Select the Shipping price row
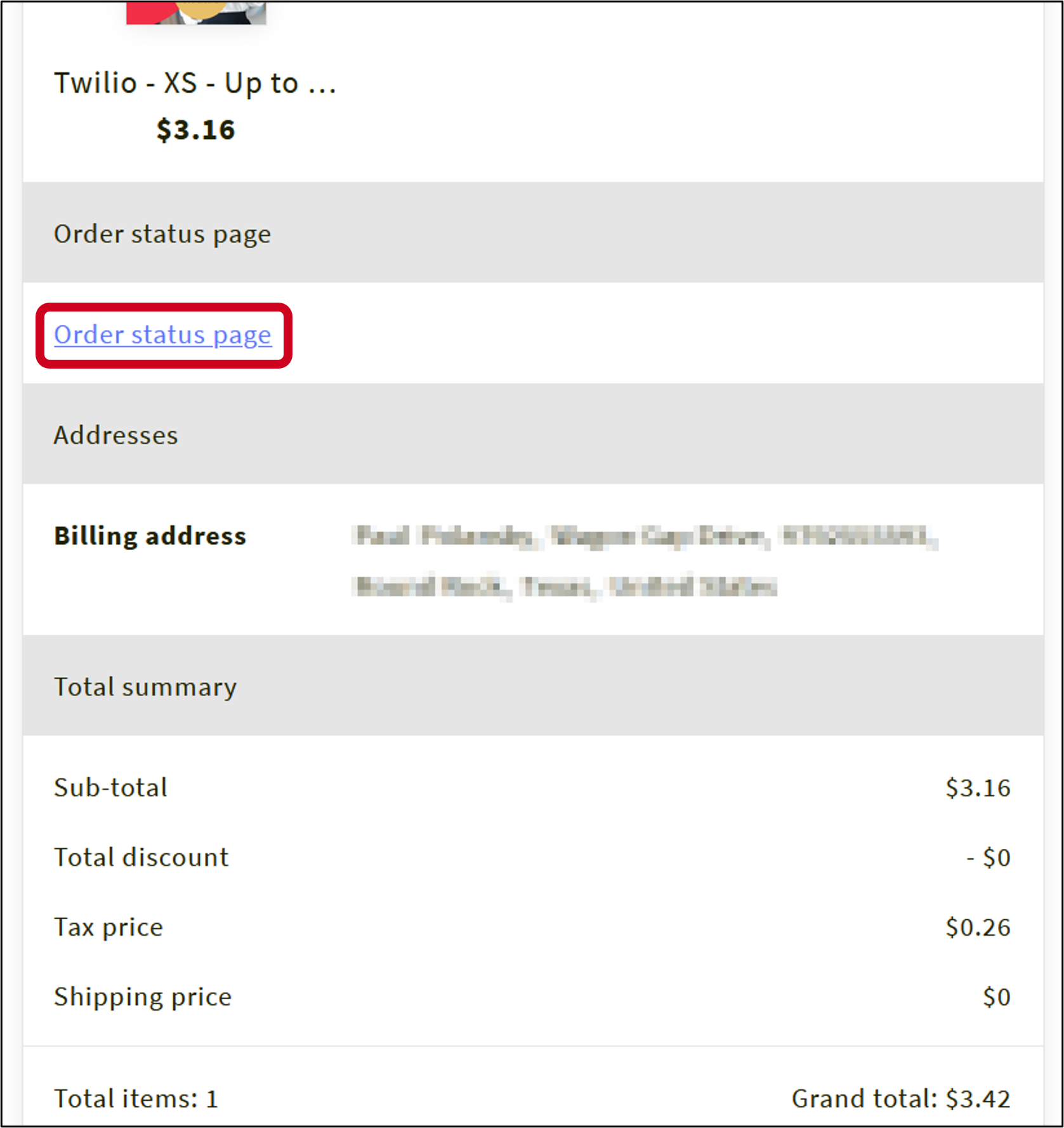 click(142, 996)
